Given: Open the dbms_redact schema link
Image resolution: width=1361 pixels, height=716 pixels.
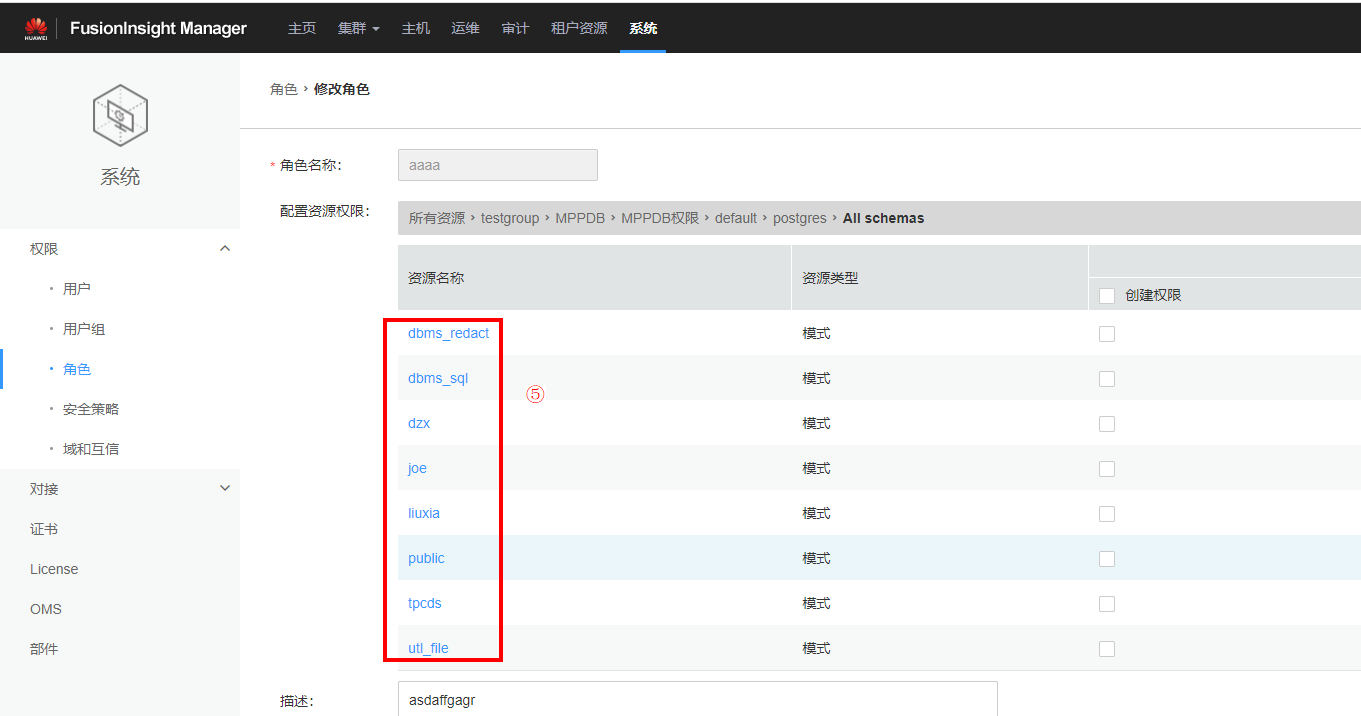Looking at the screenshot, I should tap(448, 333).
